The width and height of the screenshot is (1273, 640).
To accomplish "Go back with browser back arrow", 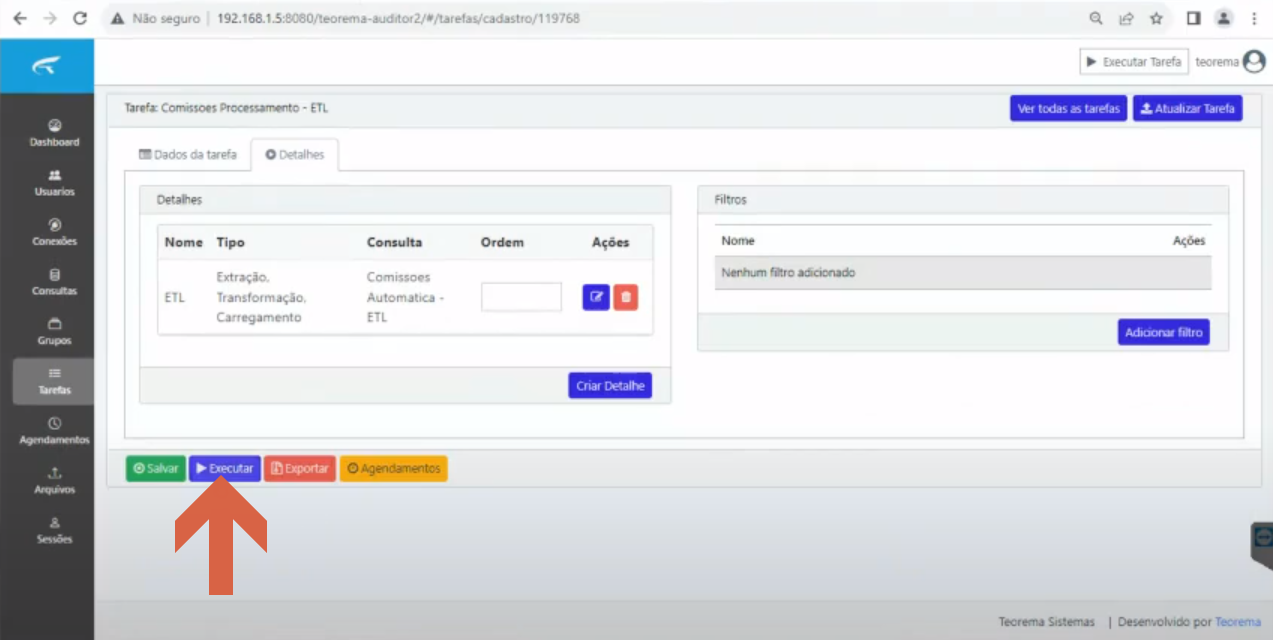I will click(x=20, y=18).
